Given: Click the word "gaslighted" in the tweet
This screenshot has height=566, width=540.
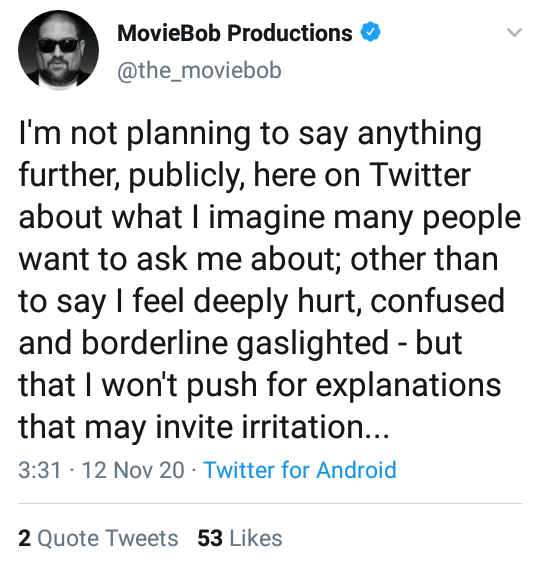Looking at the screenshot, I should (x=312, y=344).
